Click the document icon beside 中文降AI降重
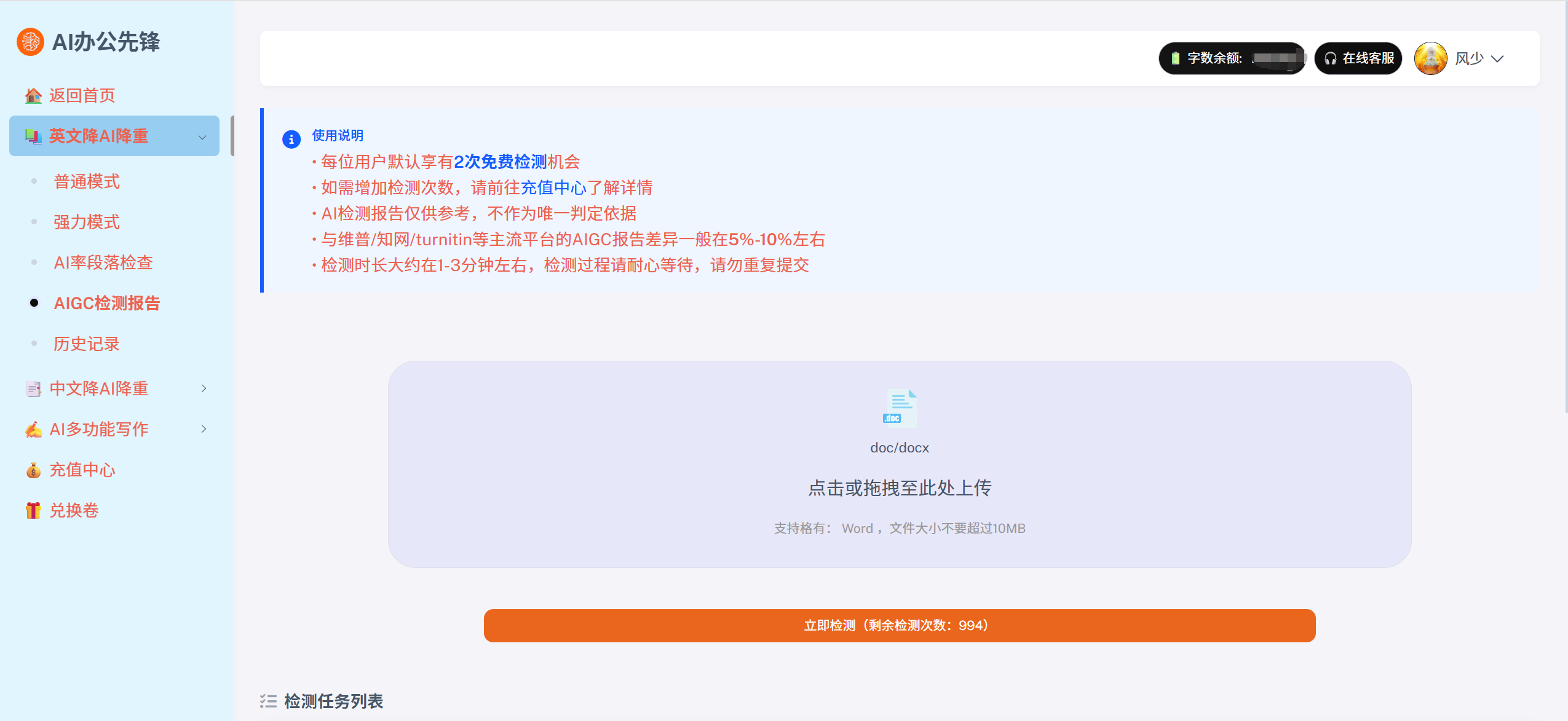Image resolution: width=1568 pixels, height=721 pixels. [33, 389]
